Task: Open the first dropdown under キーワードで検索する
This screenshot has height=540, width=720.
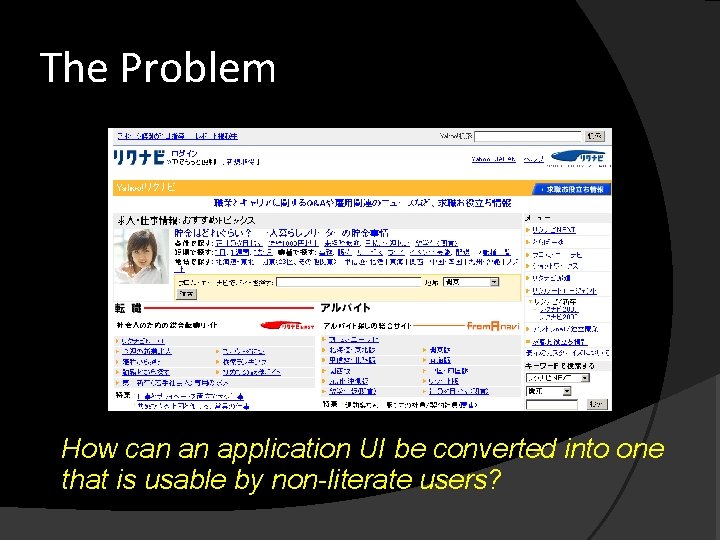Action: click(x=557, y=378)
